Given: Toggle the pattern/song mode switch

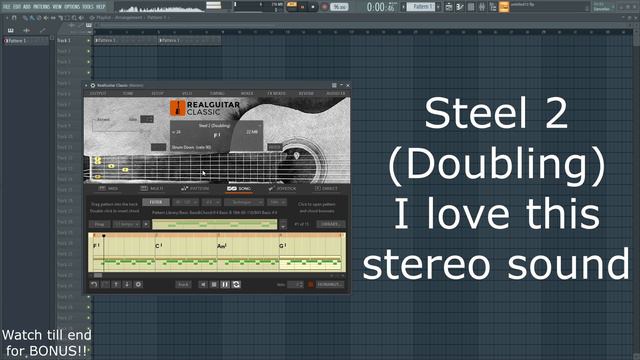Looking at the screenshot, I should [292, 5].
